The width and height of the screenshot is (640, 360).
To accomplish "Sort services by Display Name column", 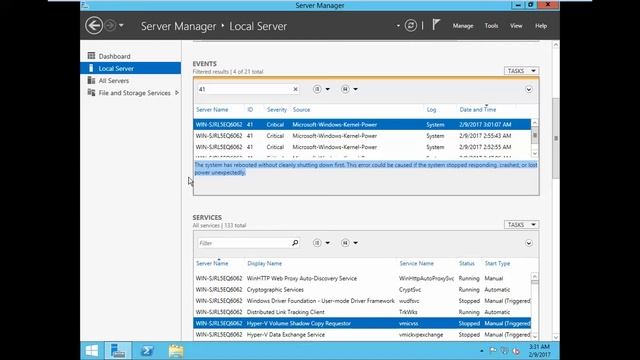I will coord(264,264).
